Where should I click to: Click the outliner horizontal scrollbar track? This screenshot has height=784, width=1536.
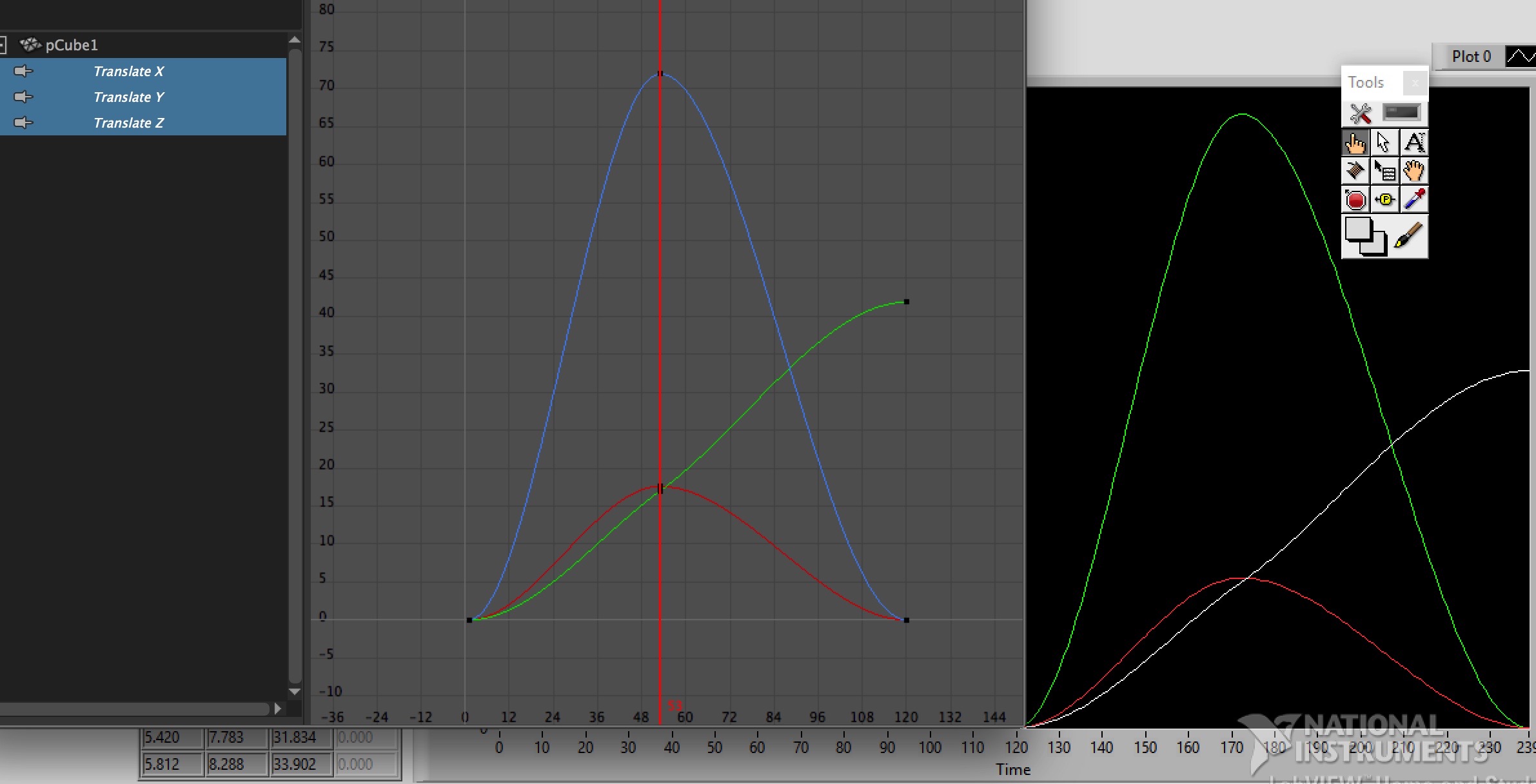(135, 709)
